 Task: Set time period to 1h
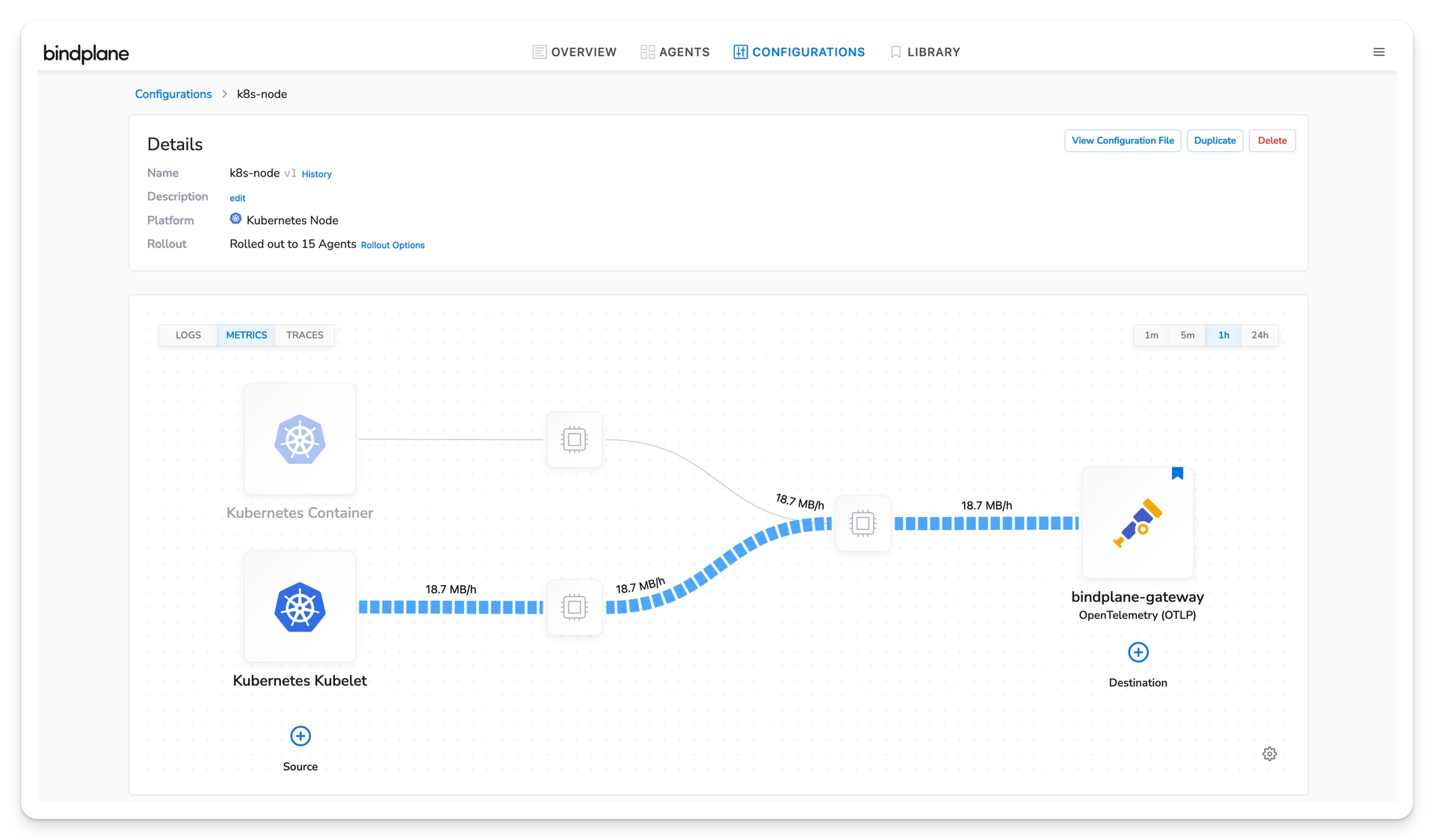[1223, 335]
